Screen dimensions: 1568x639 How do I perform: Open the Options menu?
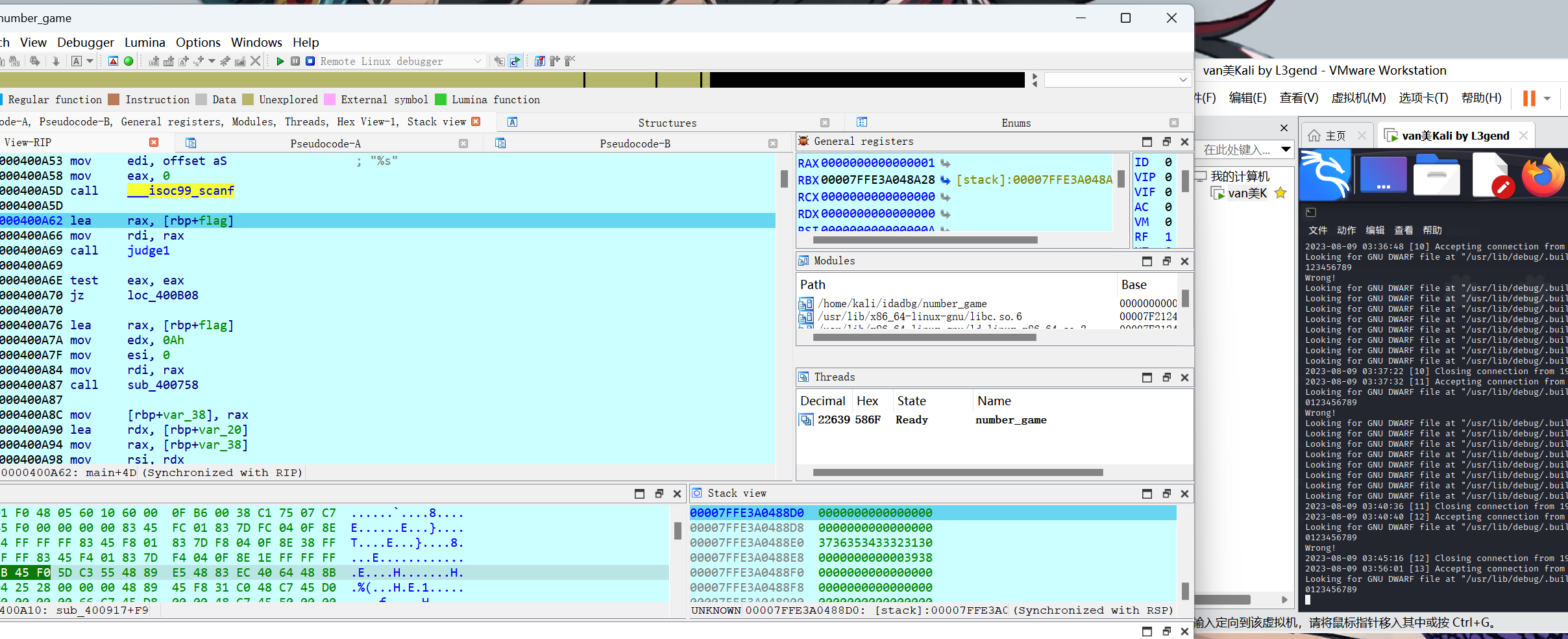pyautogui.click(x=198, y=42)
